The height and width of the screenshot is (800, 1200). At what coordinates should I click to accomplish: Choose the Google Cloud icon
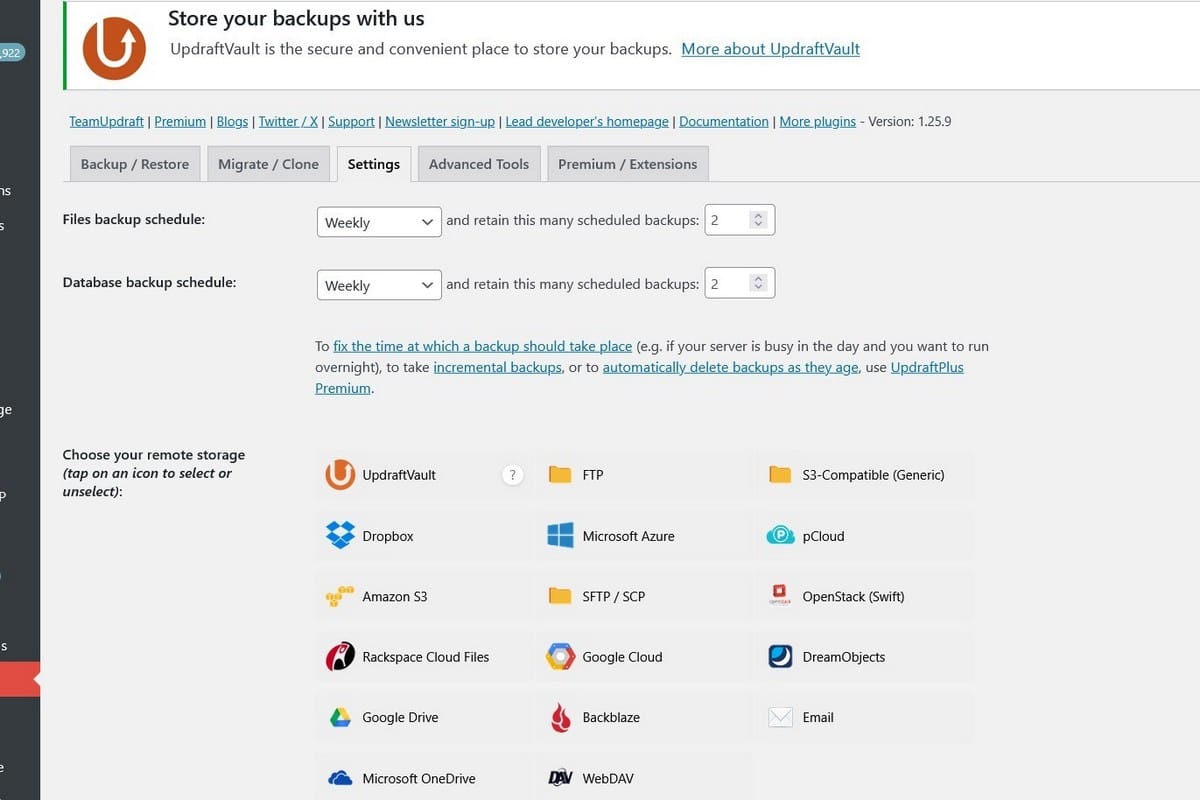coord(560,657)
